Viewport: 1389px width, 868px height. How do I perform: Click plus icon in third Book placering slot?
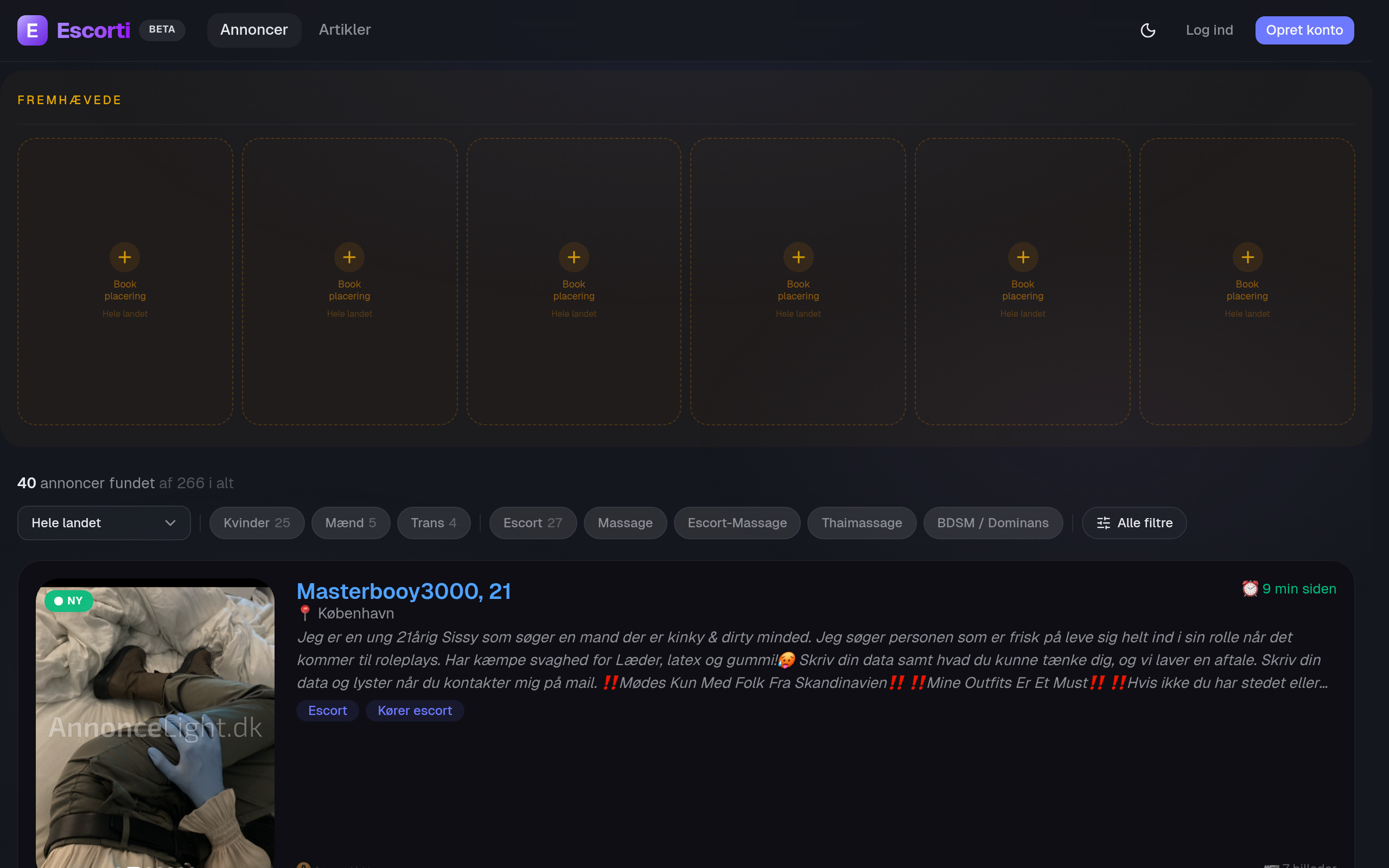pos(574,257)
